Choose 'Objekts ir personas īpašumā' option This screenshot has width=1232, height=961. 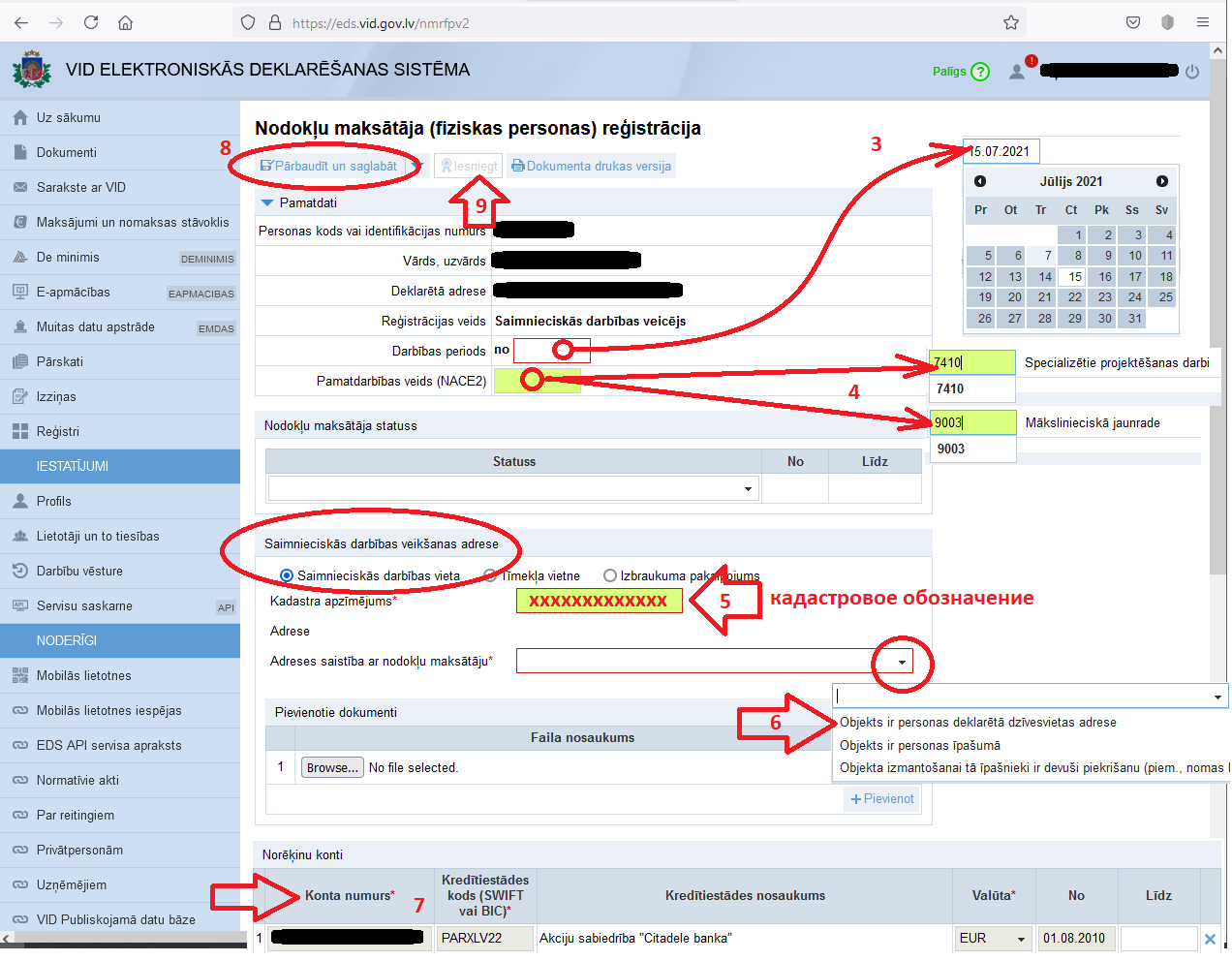[919, 745]
